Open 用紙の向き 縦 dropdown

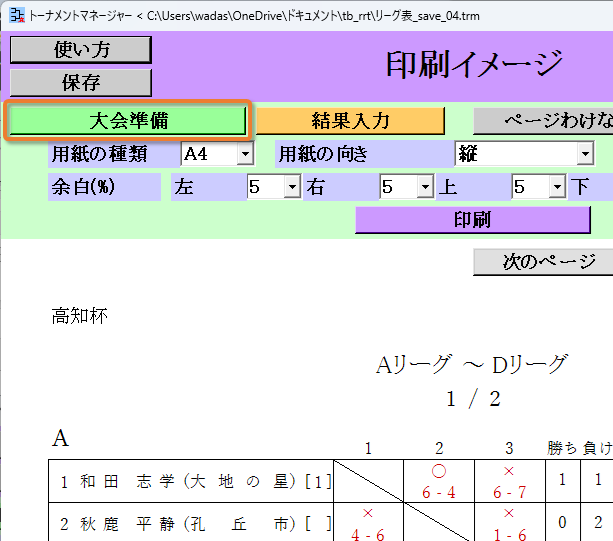[524, 153]
